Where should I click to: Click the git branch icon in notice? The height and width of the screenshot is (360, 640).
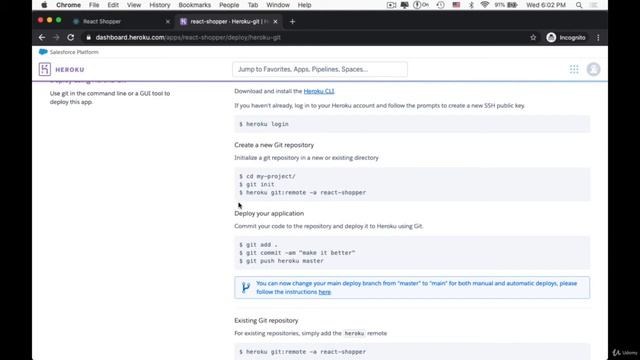click(245, 287)
